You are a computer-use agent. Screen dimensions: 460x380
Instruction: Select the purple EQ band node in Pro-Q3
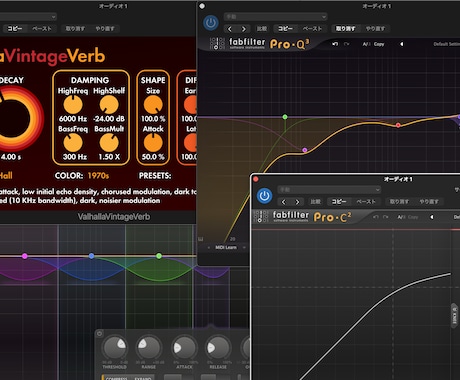click(x=305, y=150)
